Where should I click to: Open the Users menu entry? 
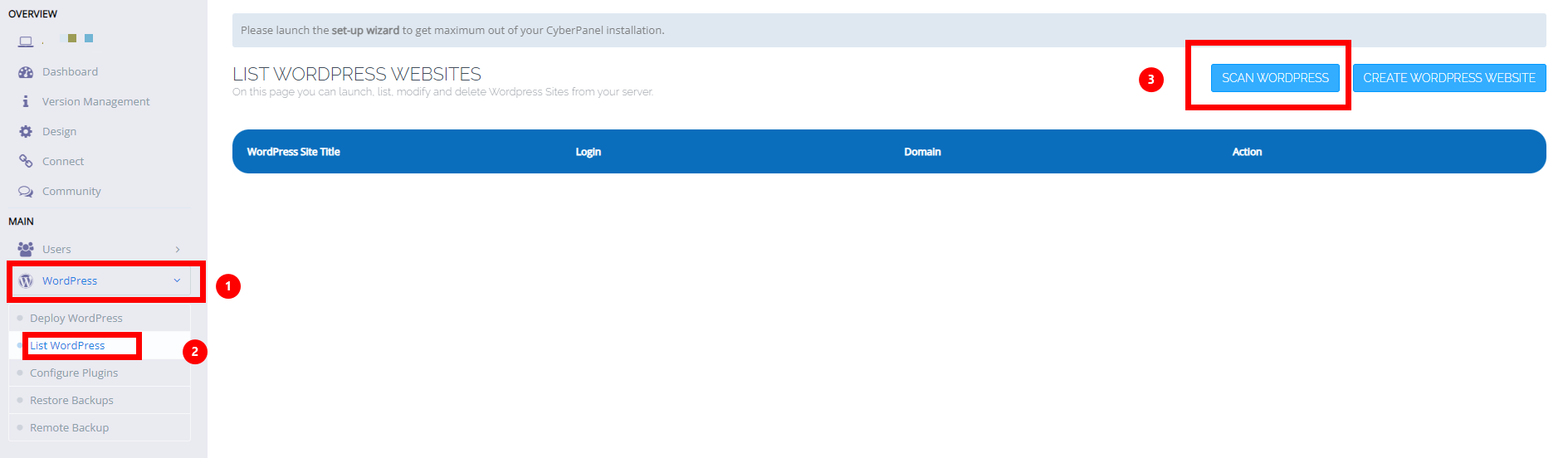point(56,249)
